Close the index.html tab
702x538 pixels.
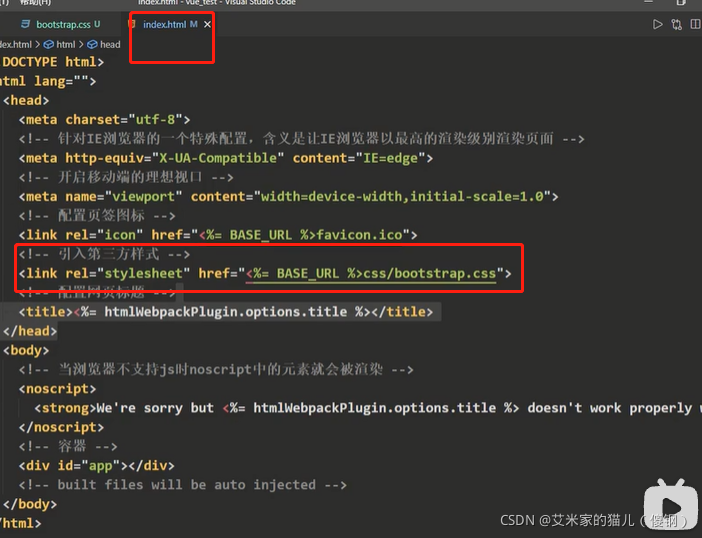(x=207, y=25)
